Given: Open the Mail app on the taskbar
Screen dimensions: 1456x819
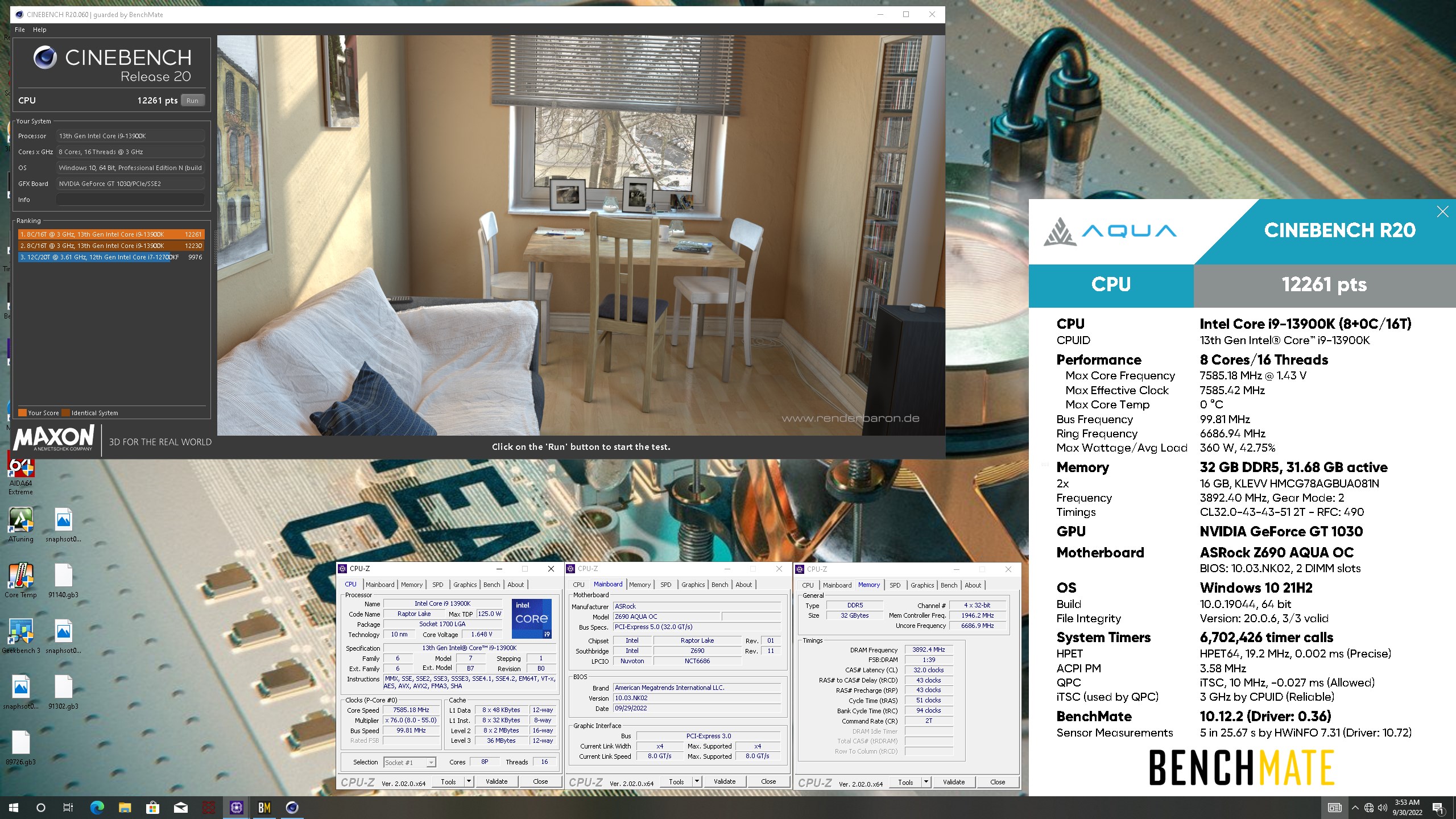Looking at the screenshot, I should point(180,808).
